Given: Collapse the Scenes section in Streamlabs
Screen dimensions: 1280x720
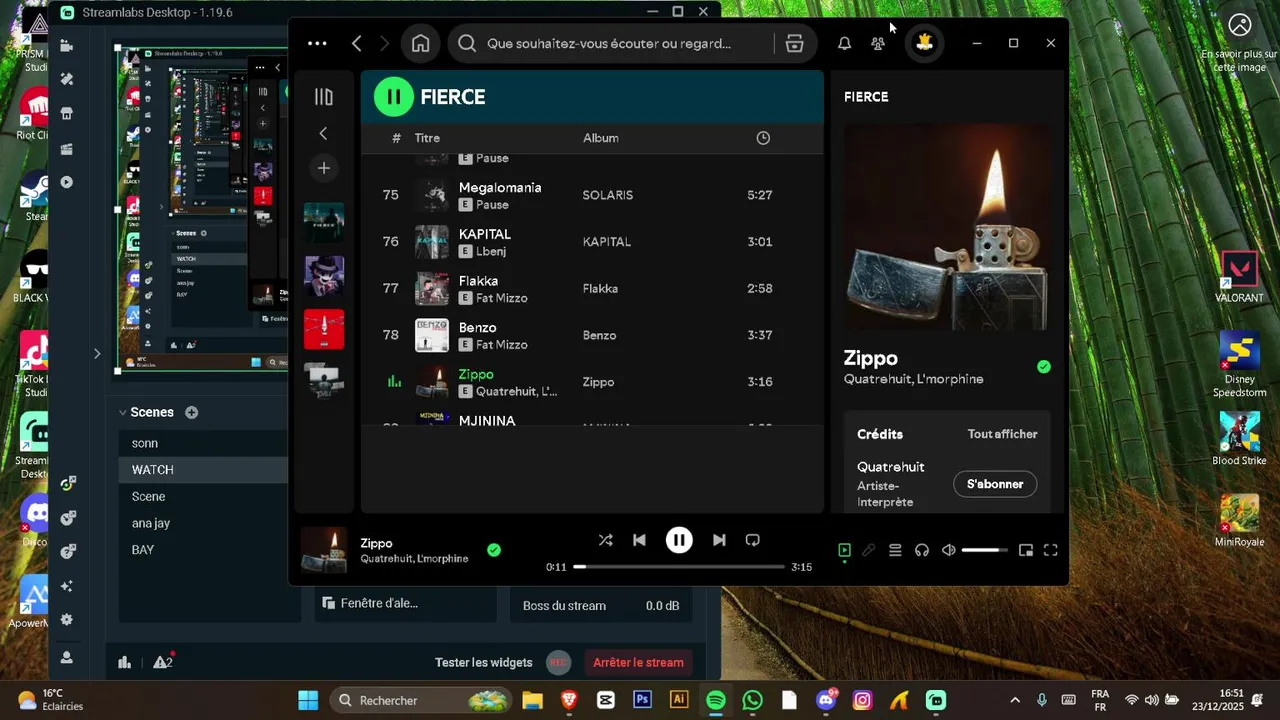Looking at the screenshot, I should pyautogui.click(x=122, y=412).
